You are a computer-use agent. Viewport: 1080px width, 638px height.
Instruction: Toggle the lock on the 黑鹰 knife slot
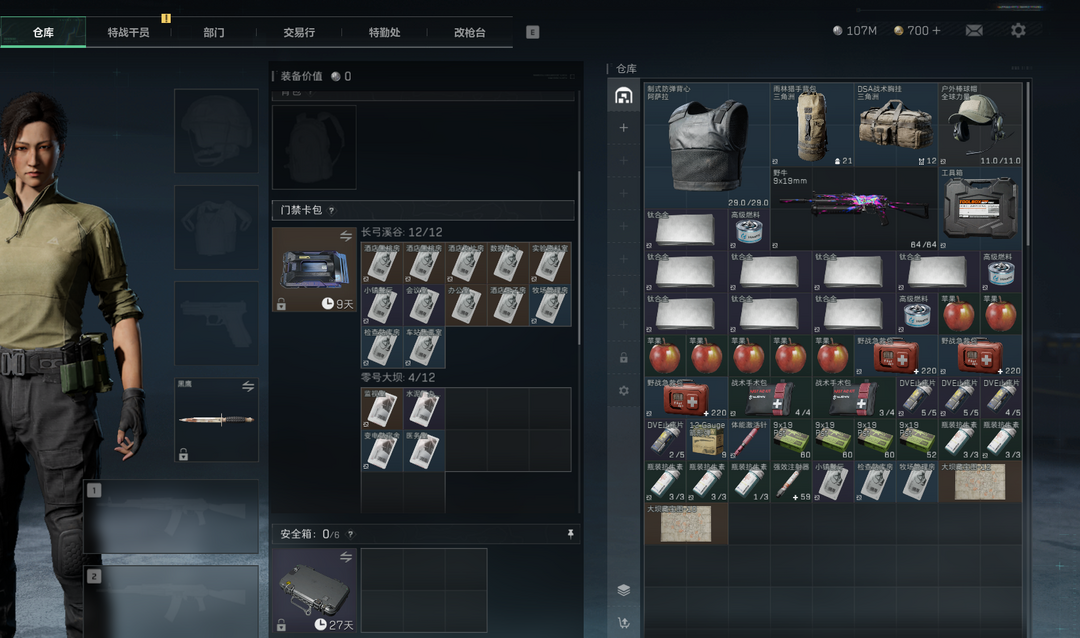click(183, 454)
